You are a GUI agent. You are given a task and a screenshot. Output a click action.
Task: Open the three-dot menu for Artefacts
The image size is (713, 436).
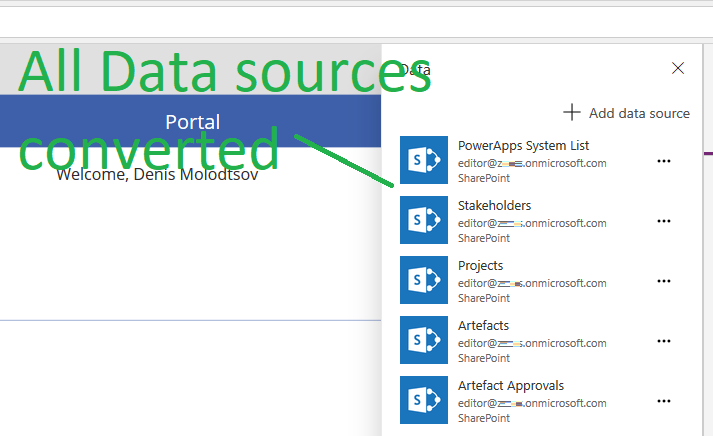(x=664, y=341)
